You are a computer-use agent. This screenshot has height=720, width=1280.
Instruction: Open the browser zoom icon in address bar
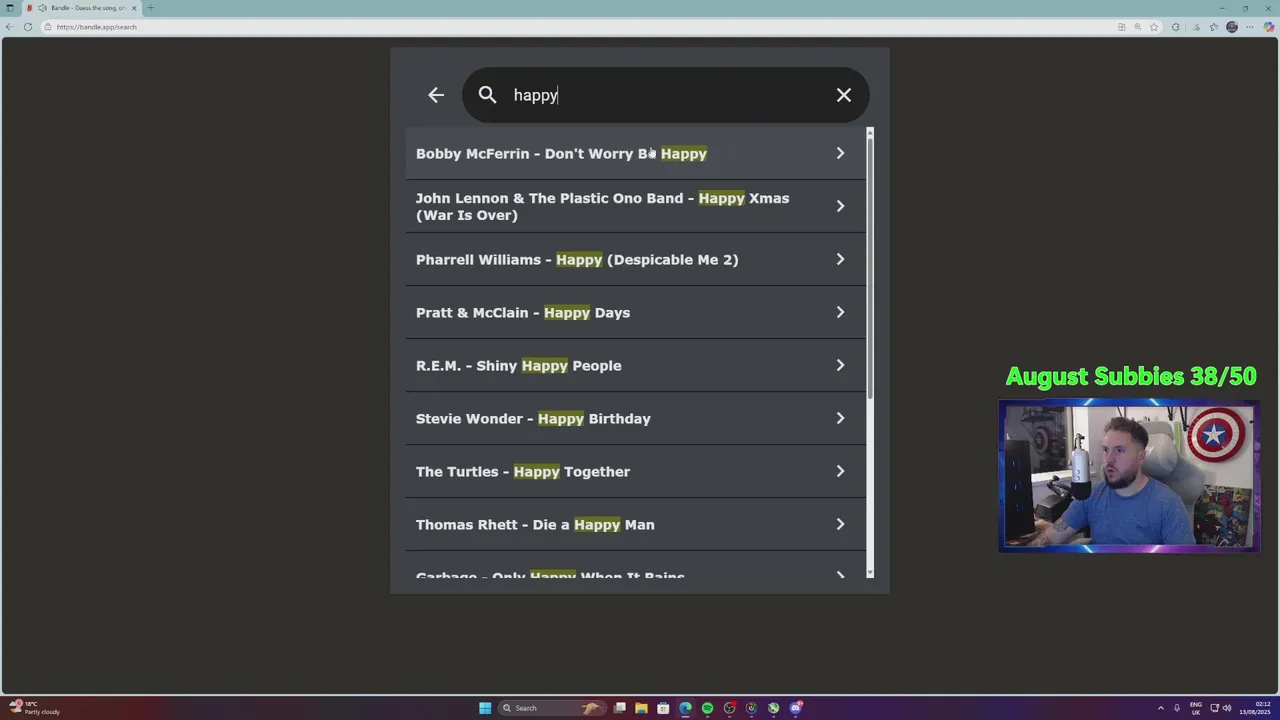point(1138,27)
